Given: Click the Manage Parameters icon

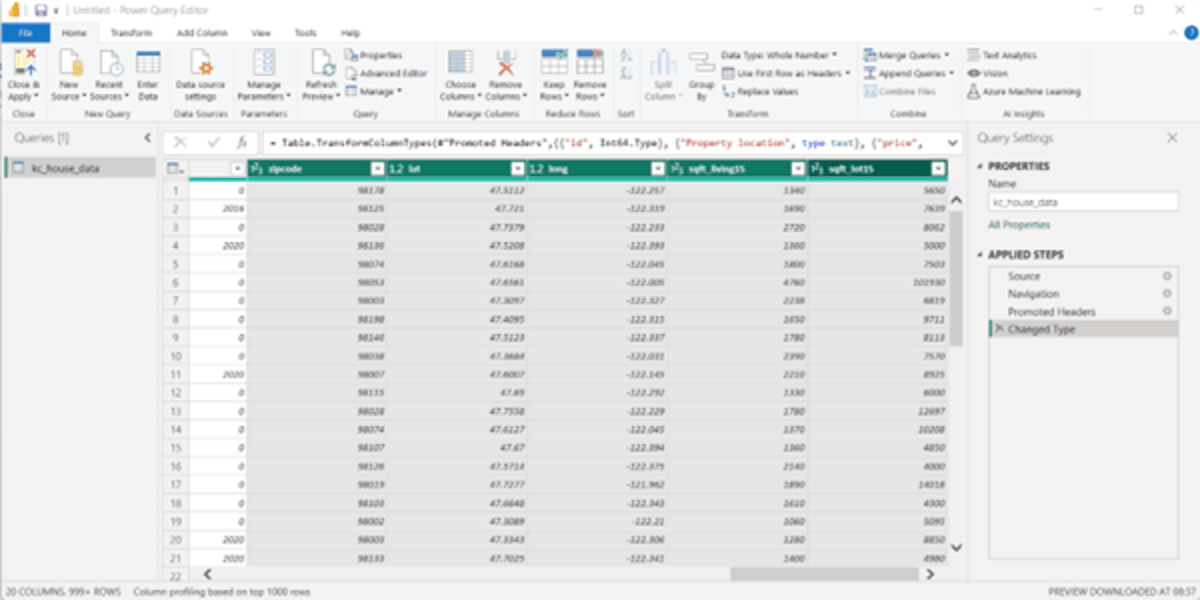Looking at the screenshot, I should (x=264, y=63).
